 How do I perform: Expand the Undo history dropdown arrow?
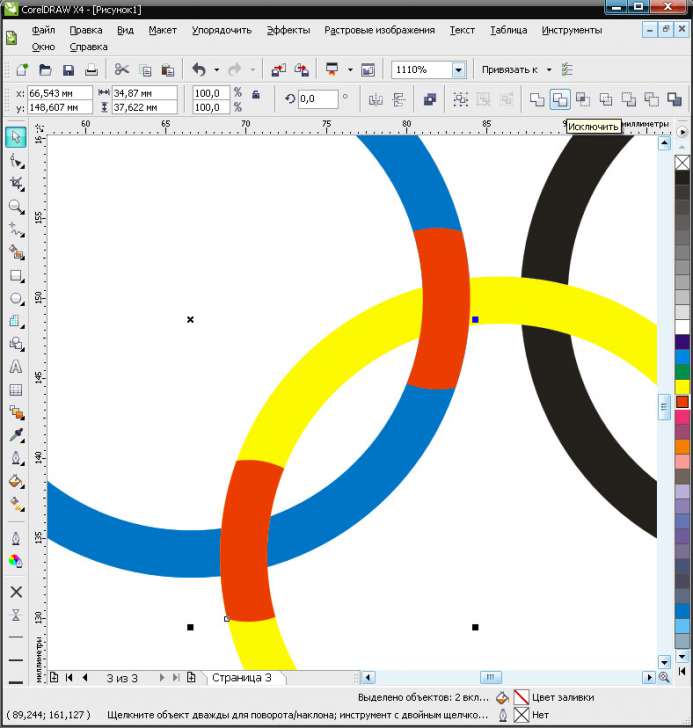[217, 70]
